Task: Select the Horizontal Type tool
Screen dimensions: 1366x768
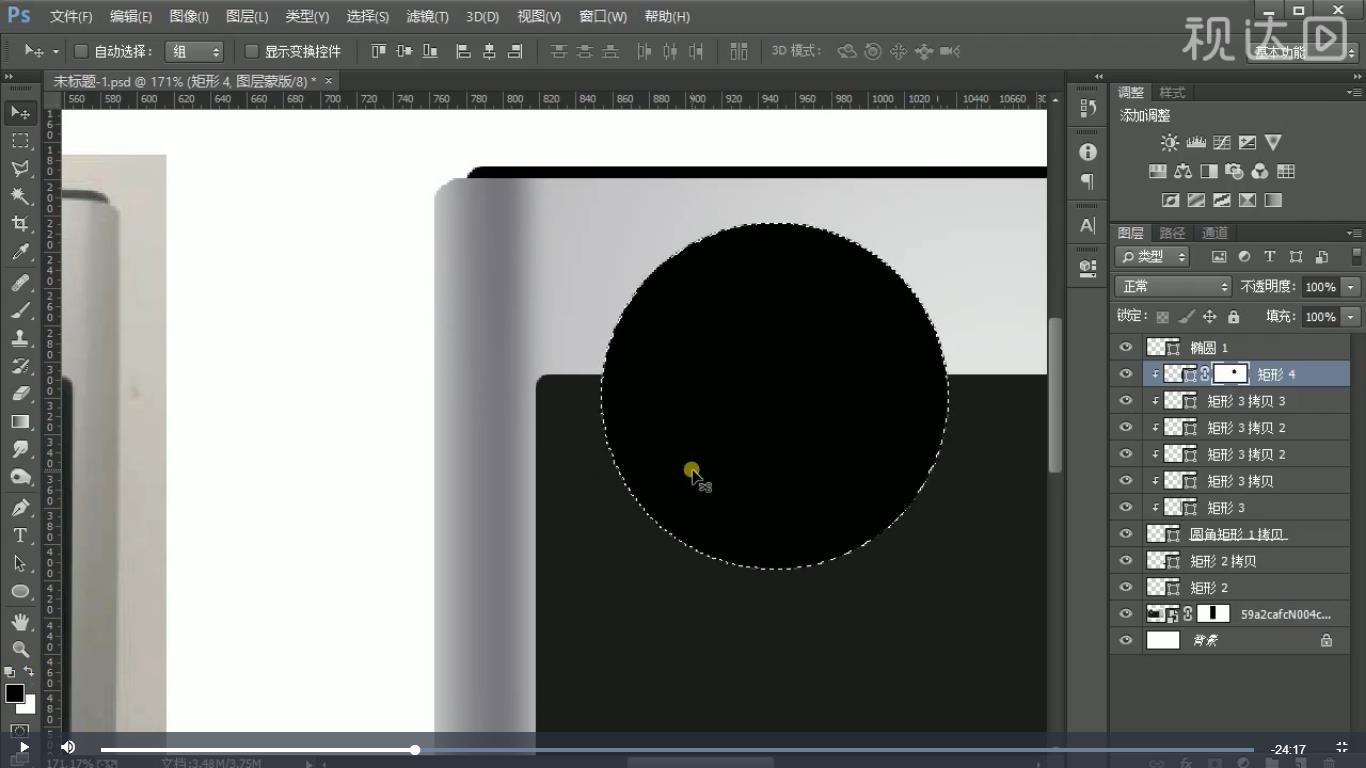Action: click(x=20, y=536)
